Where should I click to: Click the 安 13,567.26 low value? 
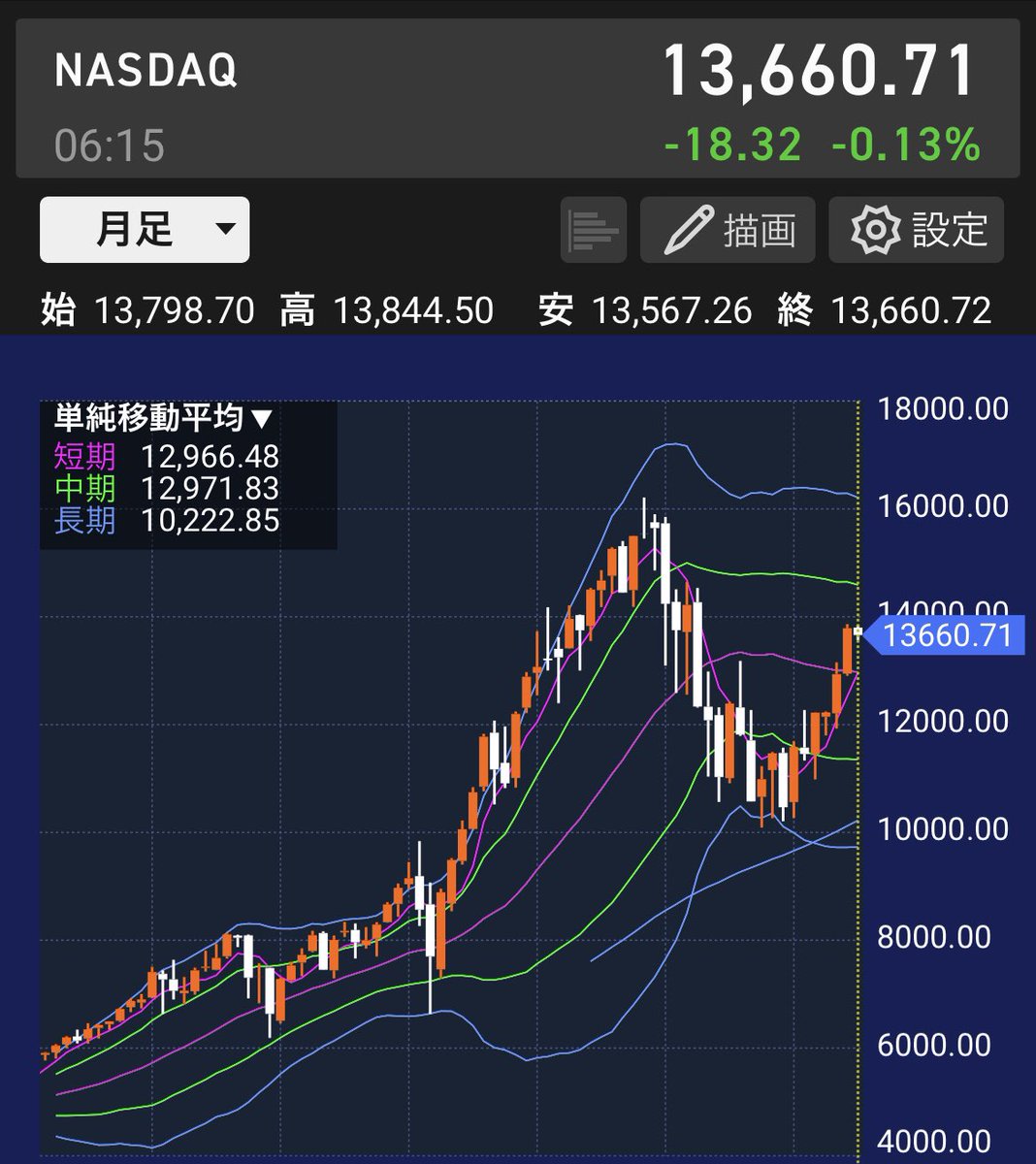pos(645,310)
